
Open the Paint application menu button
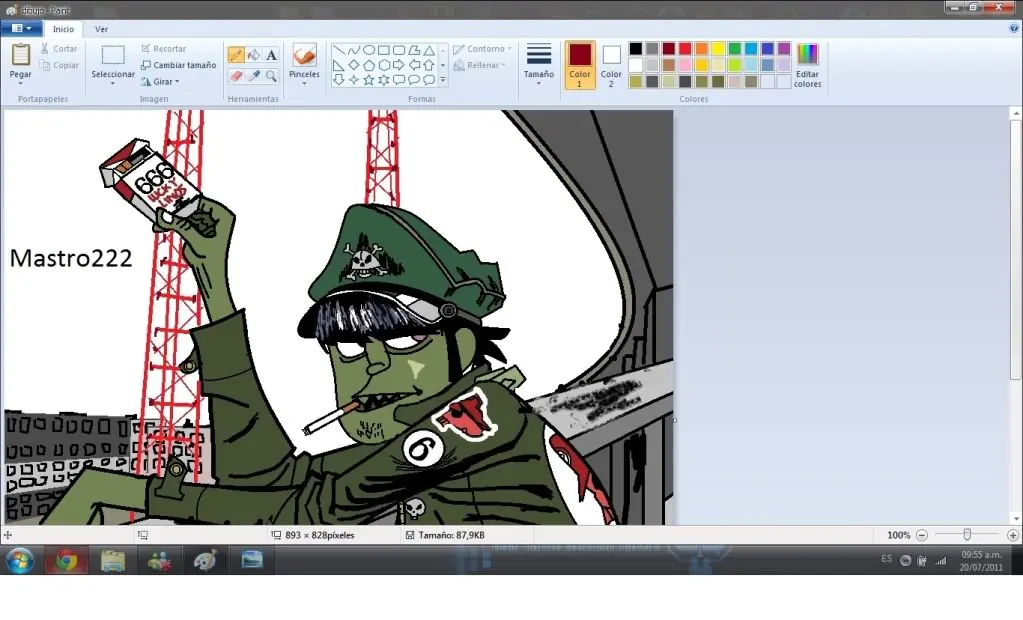(x=22, y=29)
